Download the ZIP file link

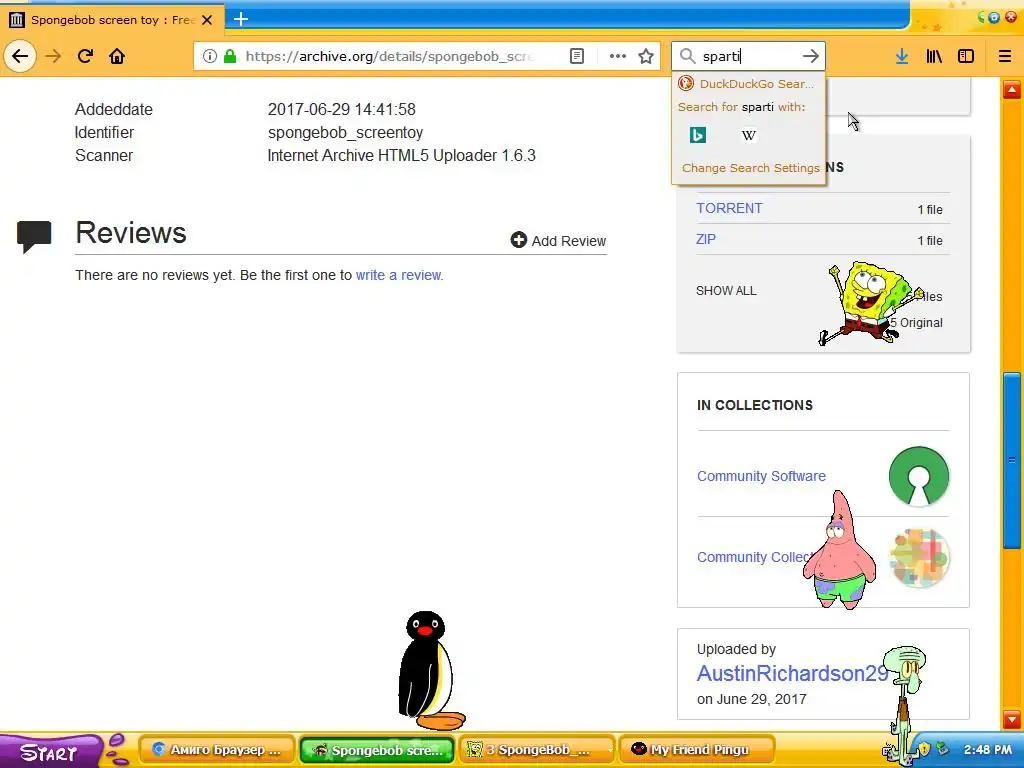tap(705, 239)
